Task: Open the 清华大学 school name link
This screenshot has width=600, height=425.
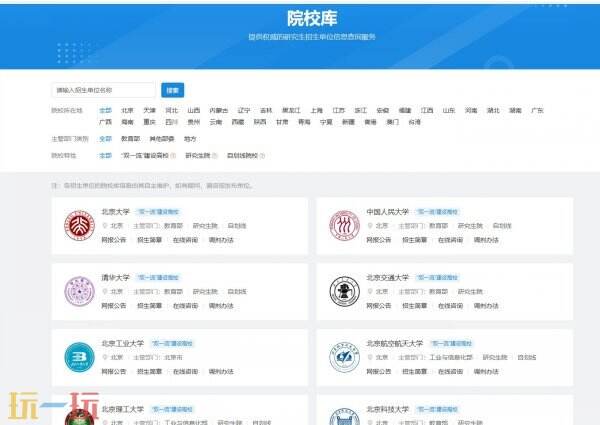Action: pyautogui.click(x=116, y=277)
